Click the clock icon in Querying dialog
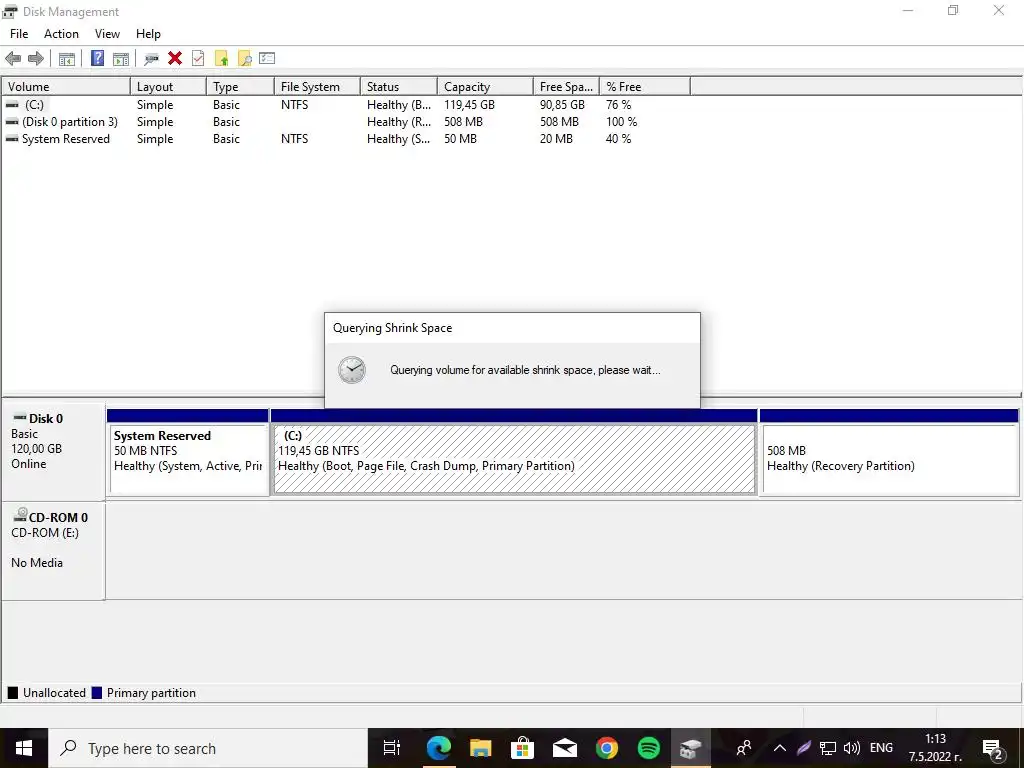The image size is (1024, 768). [352, 370]
